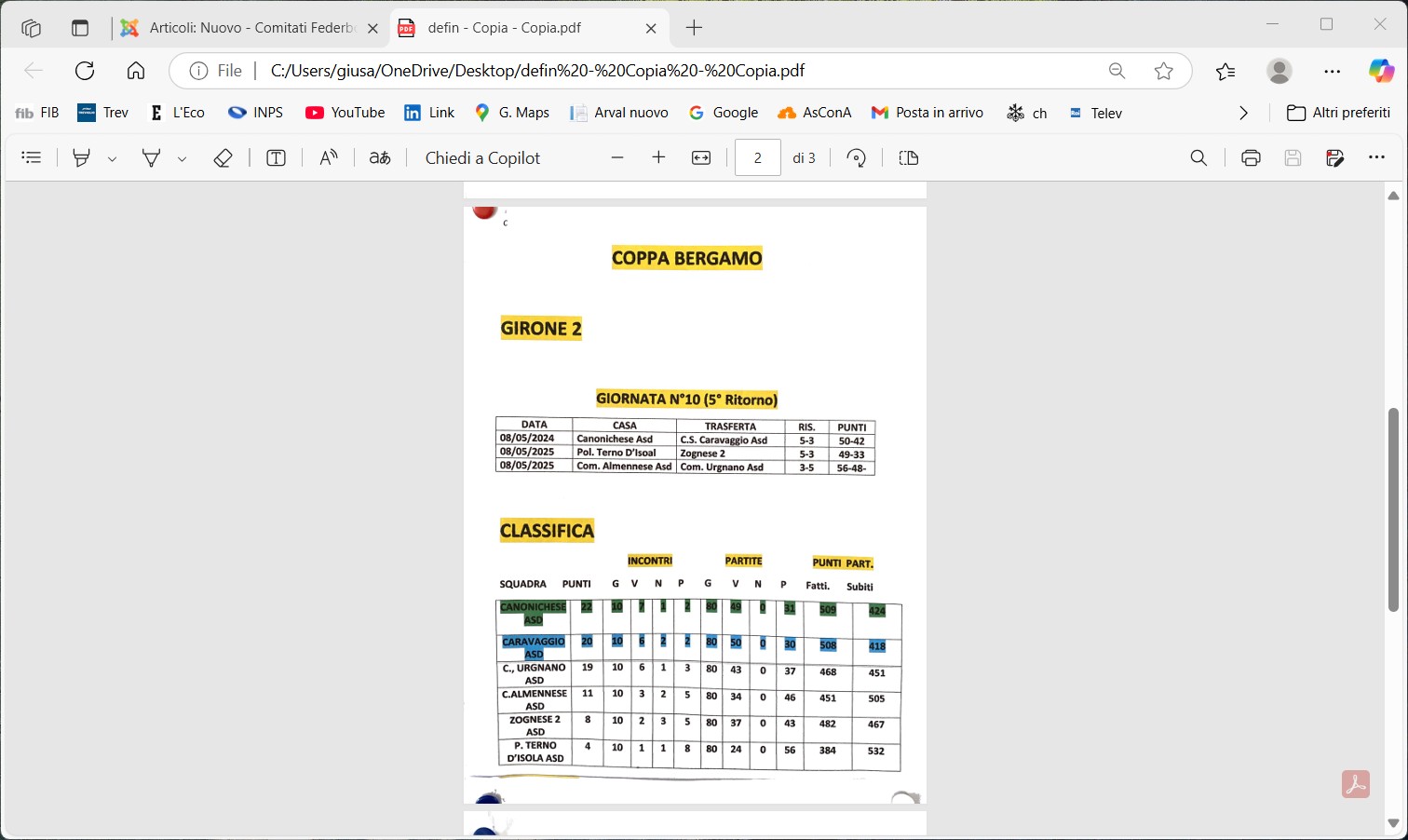This screenshot has width=1408, height=840.
Task: Click the vertical scrollbar thumb
Action: (x=1393, y=509)
